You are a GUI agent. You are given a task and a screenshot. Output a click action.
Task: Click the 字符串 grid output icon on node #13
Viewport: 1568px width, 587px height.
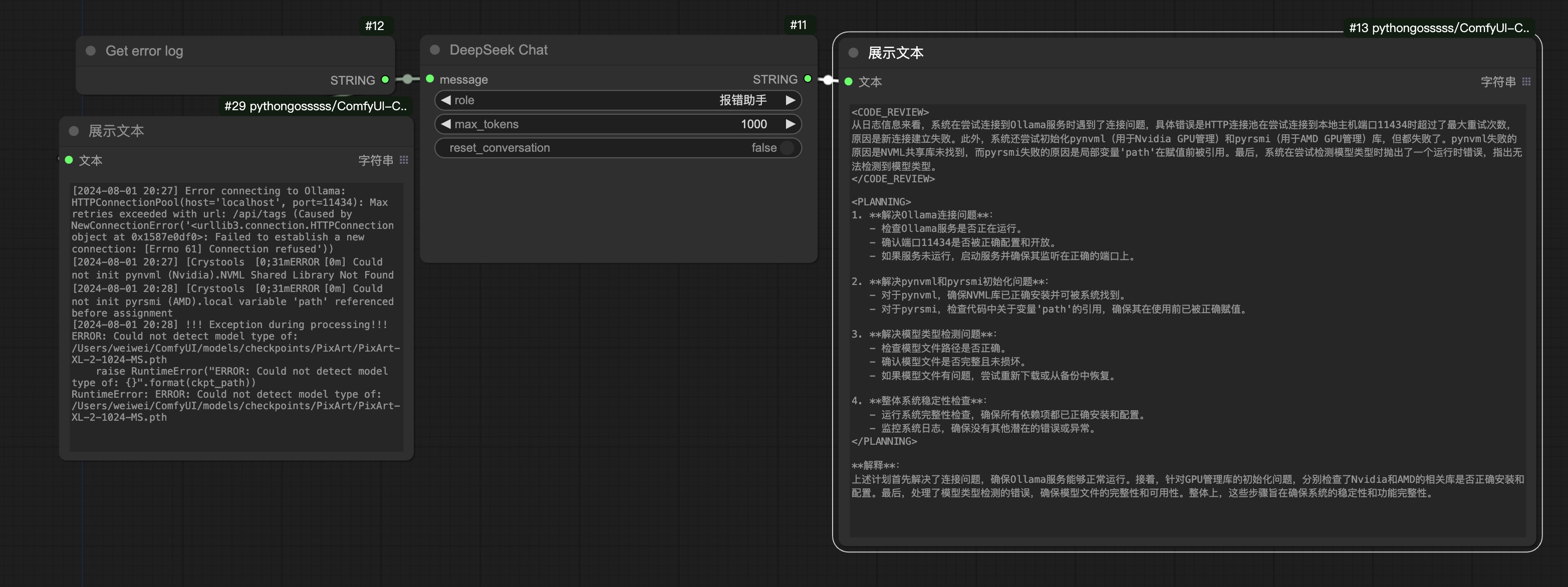coord(1526,82)
